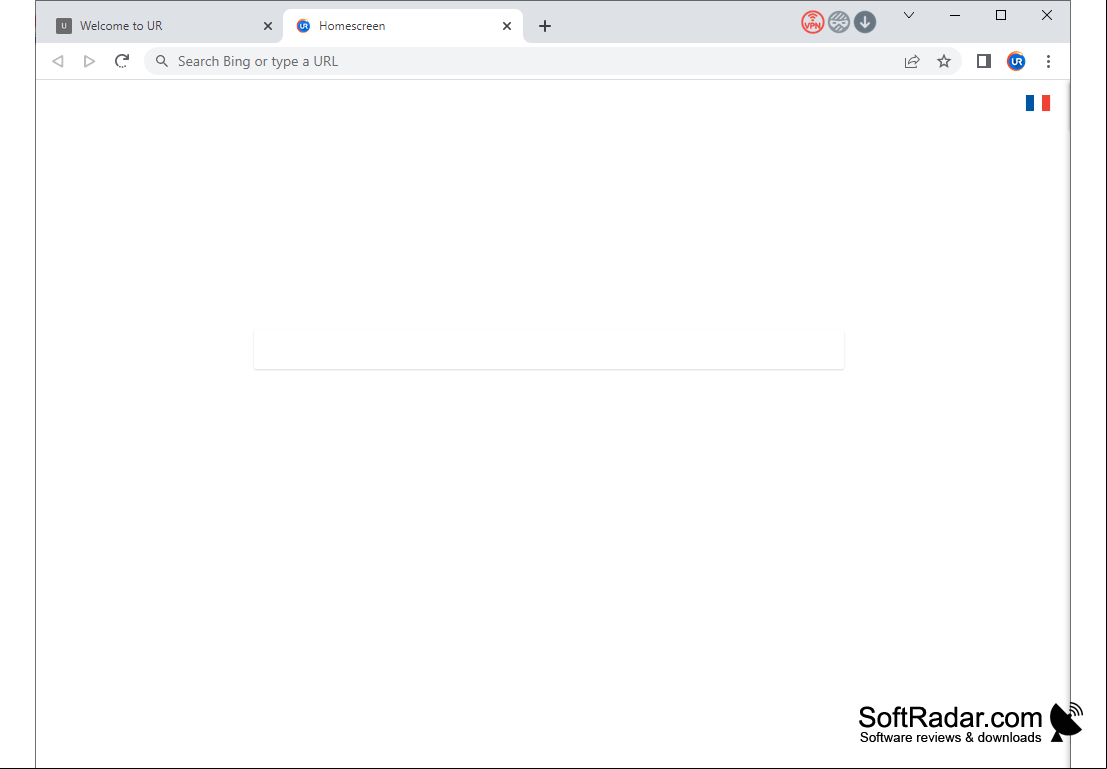Viewport: 1107px width, 769px height.
Task: Select the Homescreen tab
Action: (x=402, y=26)
